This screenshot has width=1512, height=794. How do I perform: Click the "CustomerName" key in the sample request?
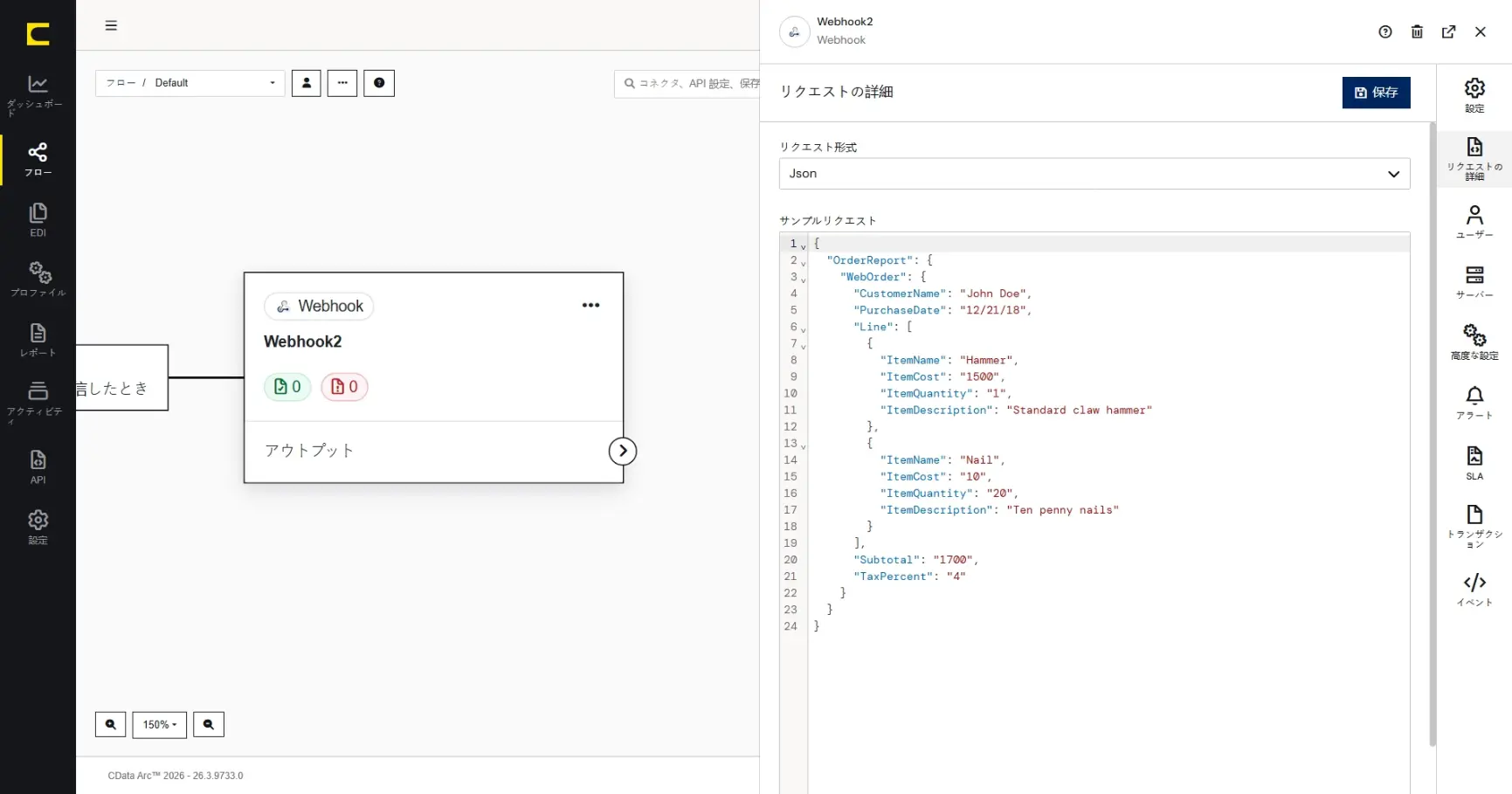pos(900,293)
